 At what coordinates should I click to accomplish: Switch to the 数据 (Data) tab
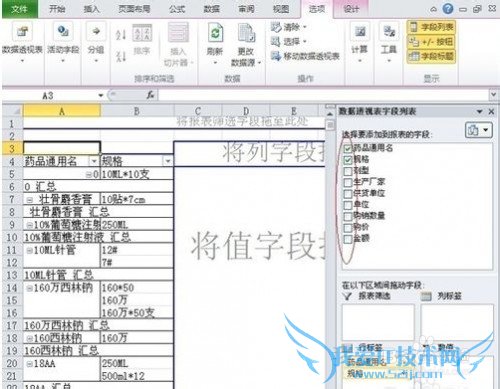(x=212, y=9)
